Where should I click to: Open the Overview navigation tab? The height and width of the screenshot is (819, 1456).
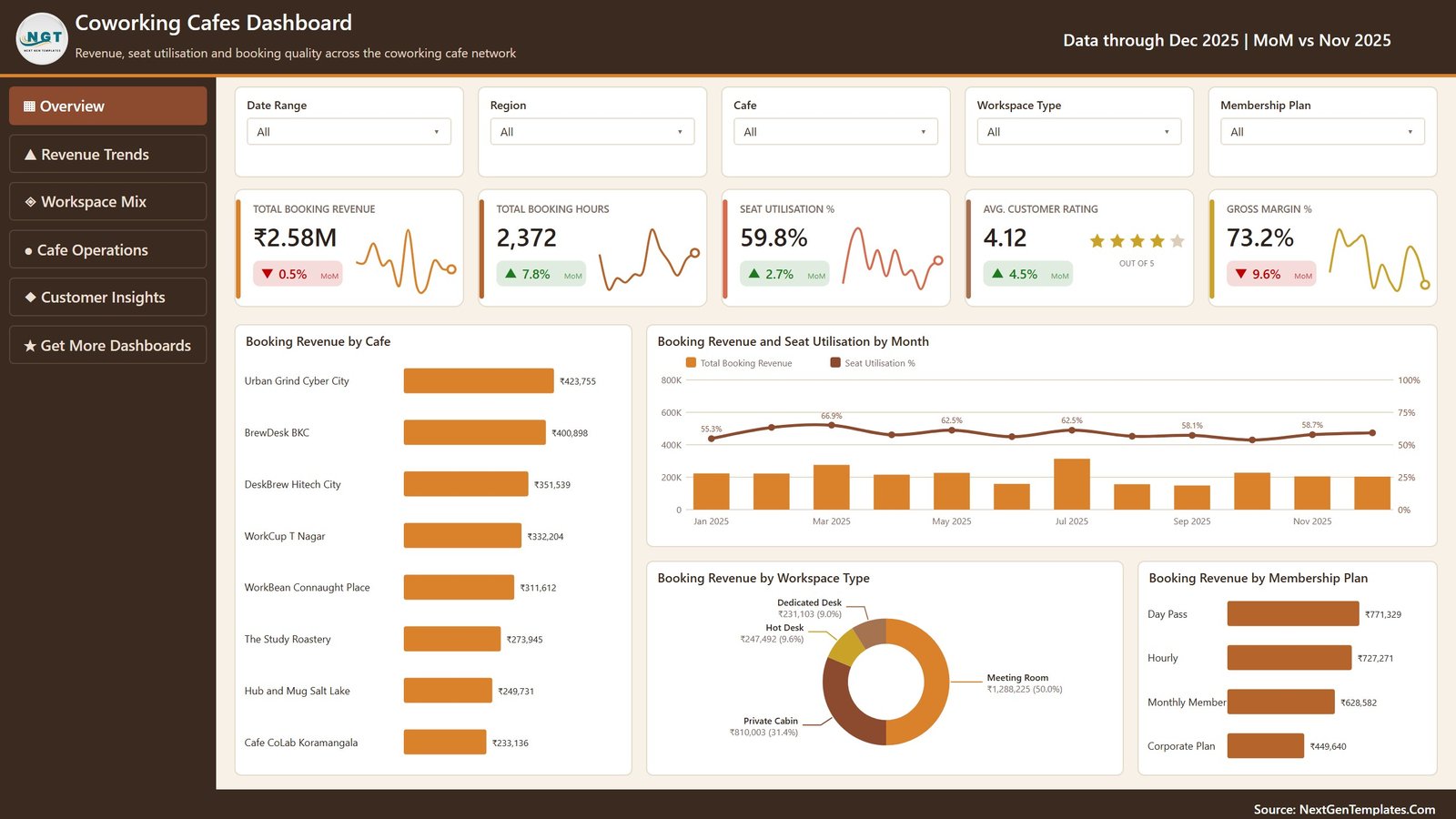108,106
